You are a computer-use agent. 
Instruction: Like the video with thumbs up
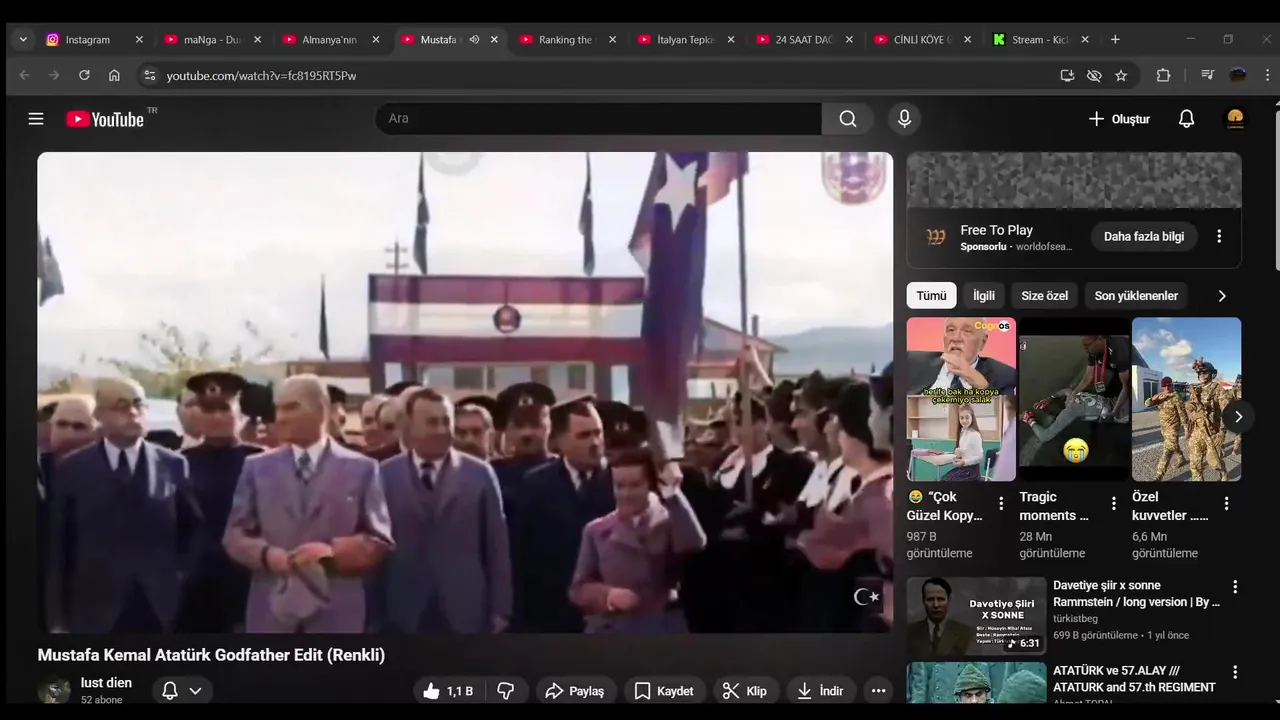pyautogui.click(x=447, y=691)
